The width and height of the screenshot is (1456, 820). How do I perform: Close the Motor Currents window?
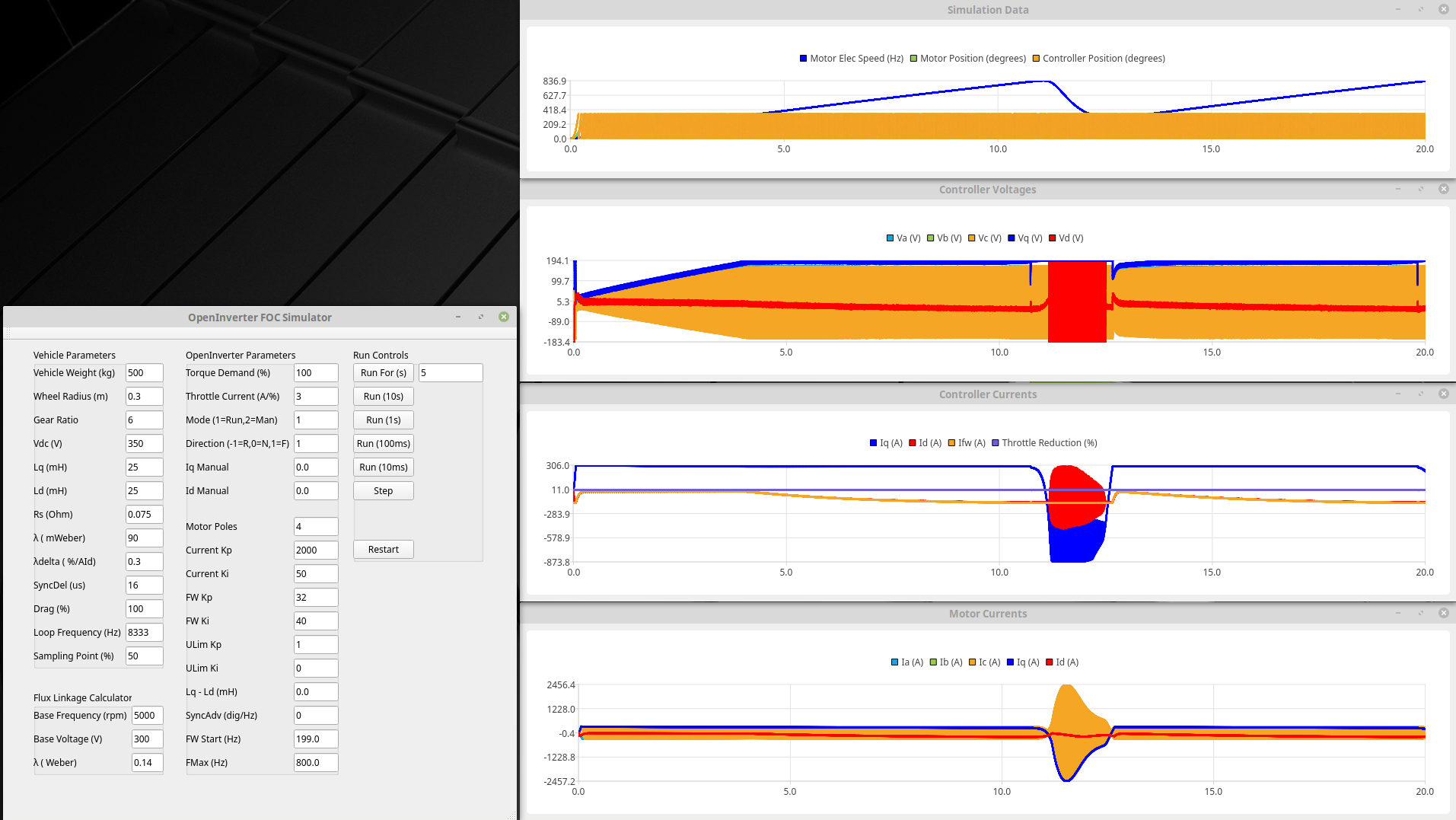coord(1443,614)
